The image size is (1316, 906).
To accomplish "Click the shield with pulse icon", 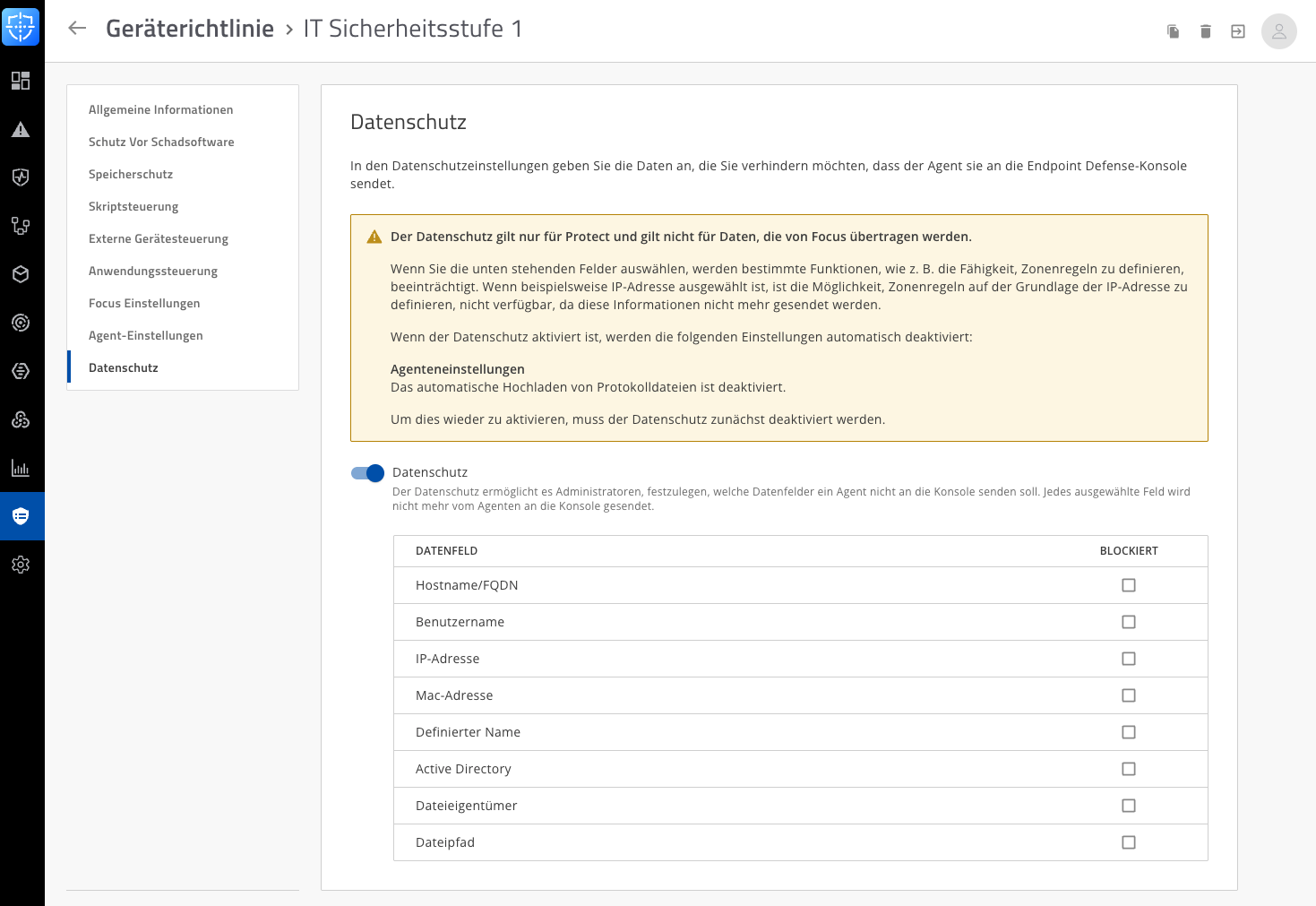I will (x=21, y=177).
